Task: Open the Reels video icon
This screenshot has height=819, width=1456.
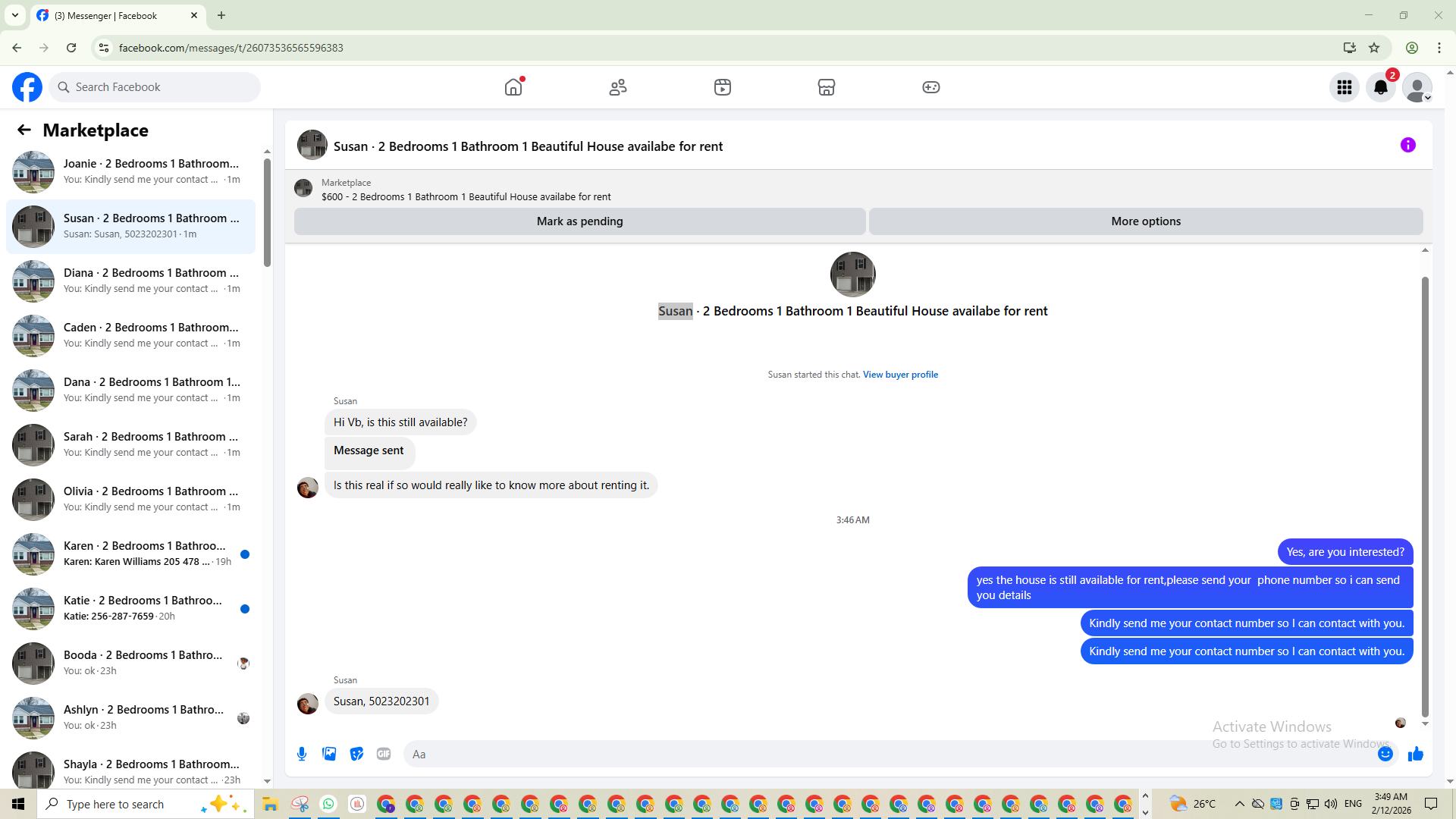Action: pos(723,87)
